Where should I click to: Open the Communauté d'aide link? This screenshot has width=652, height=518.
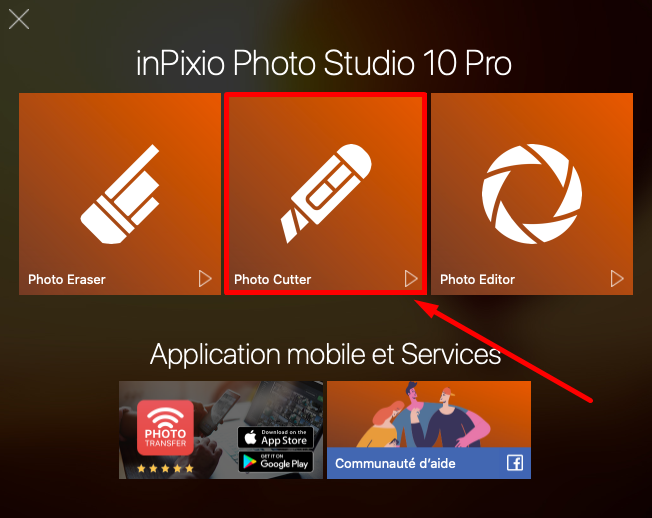click(395, 463)
